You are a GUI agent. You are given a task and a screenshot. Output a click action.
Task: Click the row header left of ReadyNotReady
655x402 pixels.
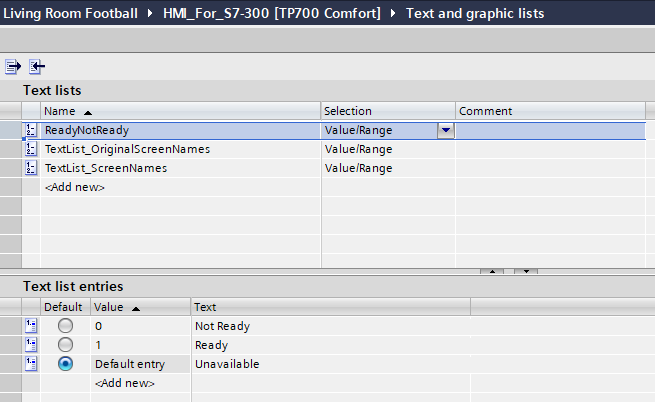tap(10, 130)
